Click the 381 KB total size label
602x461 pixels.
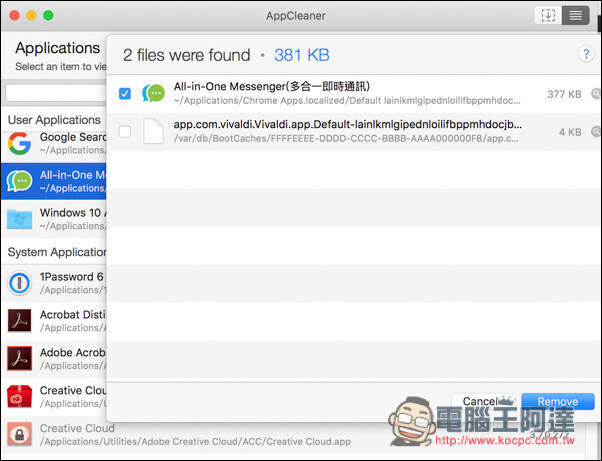coord(302,55)
